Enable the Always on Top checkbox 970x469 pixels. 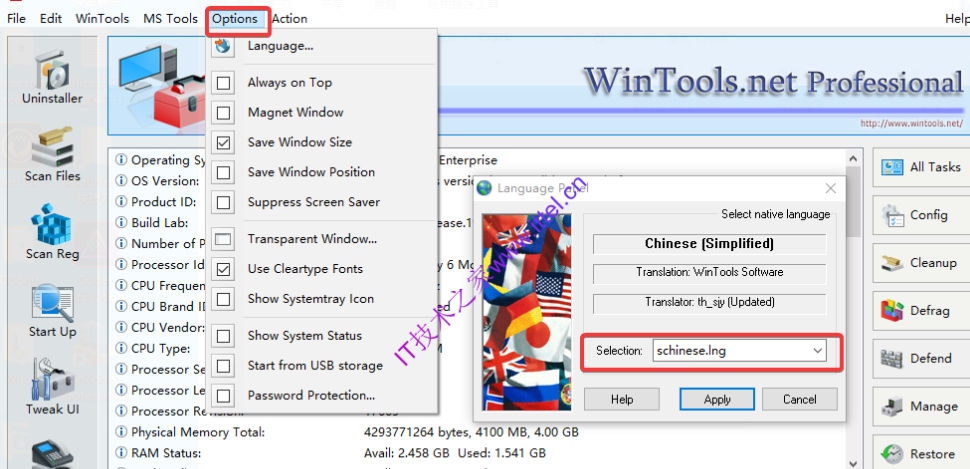(225, 83)
